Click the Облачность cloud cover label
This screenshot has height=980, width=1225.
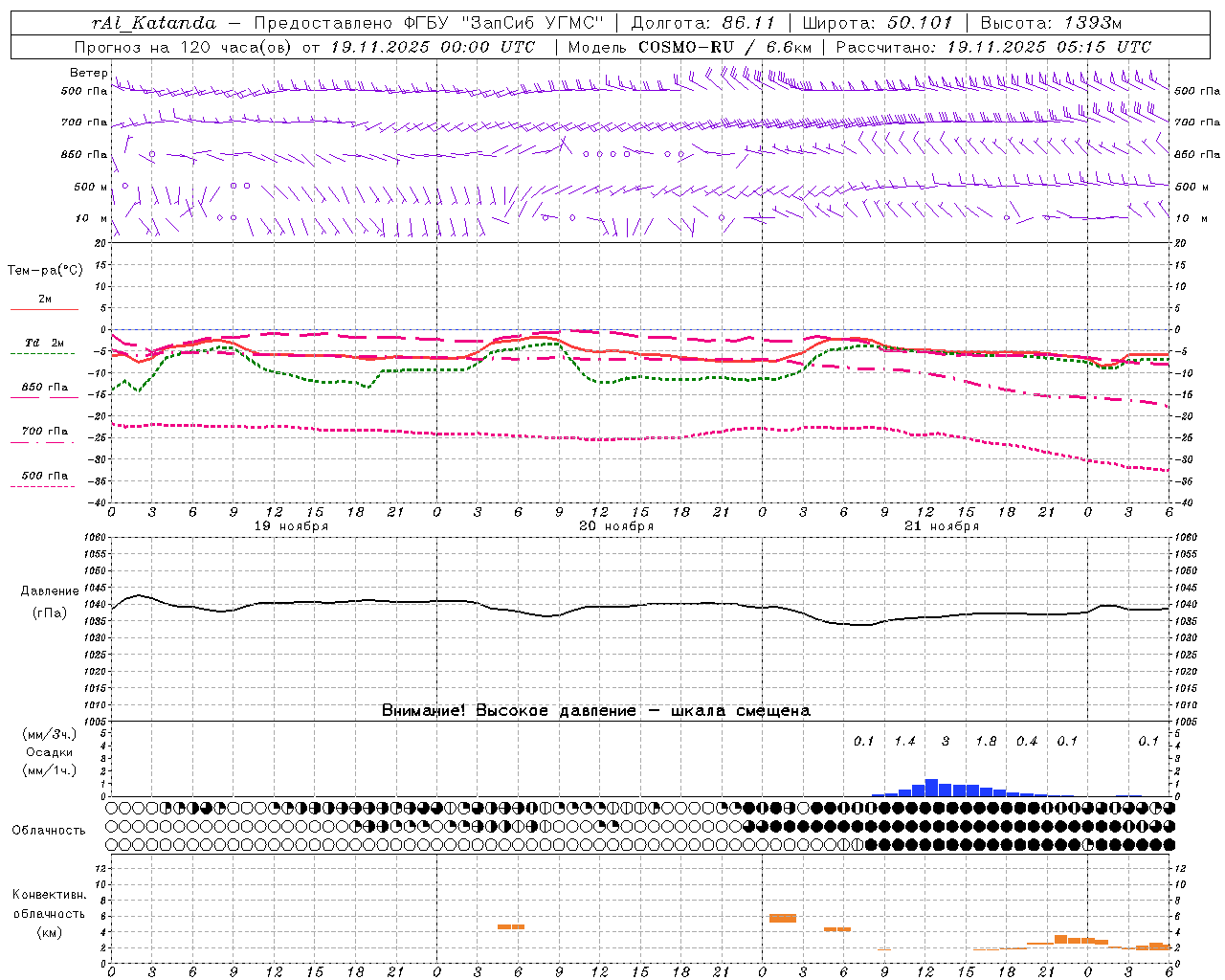coord(49,831)
